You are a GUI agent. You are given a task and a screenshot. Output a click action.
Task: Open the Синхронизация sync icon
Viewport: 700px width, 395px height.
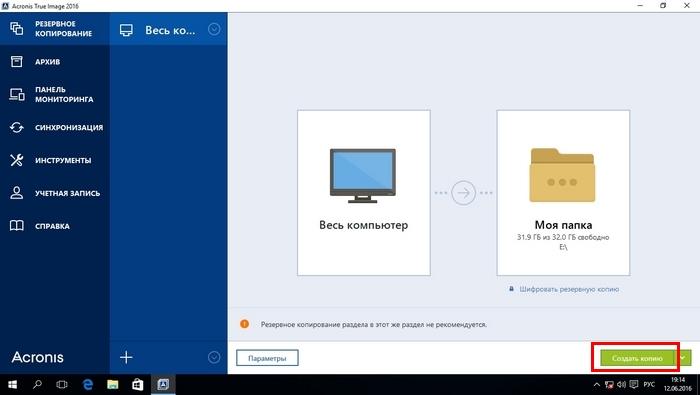click(x=17, y=127)
